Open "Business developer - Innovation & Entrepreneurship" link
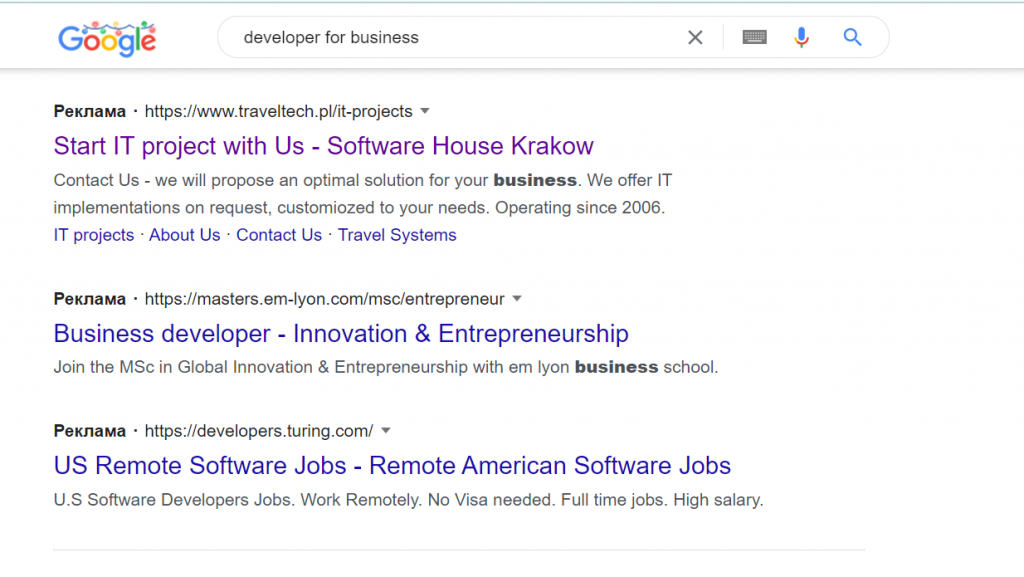This screenshot has width=1024, height=577. pyautogui.click(x=341, y=334)
